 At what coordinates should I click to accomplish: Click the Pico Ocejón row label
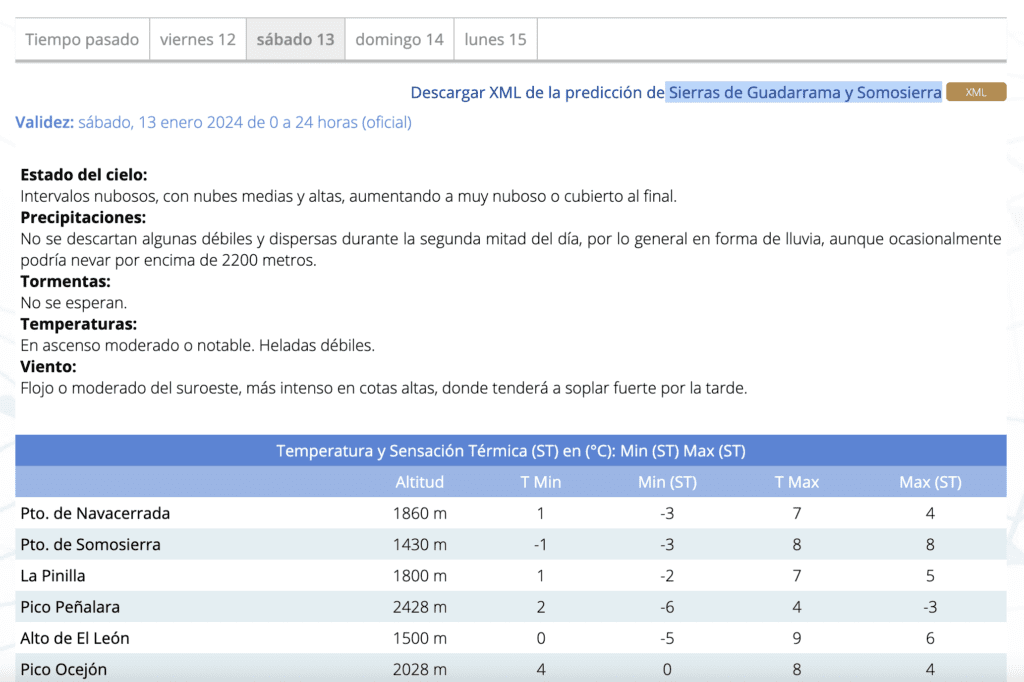coord(63,669)
